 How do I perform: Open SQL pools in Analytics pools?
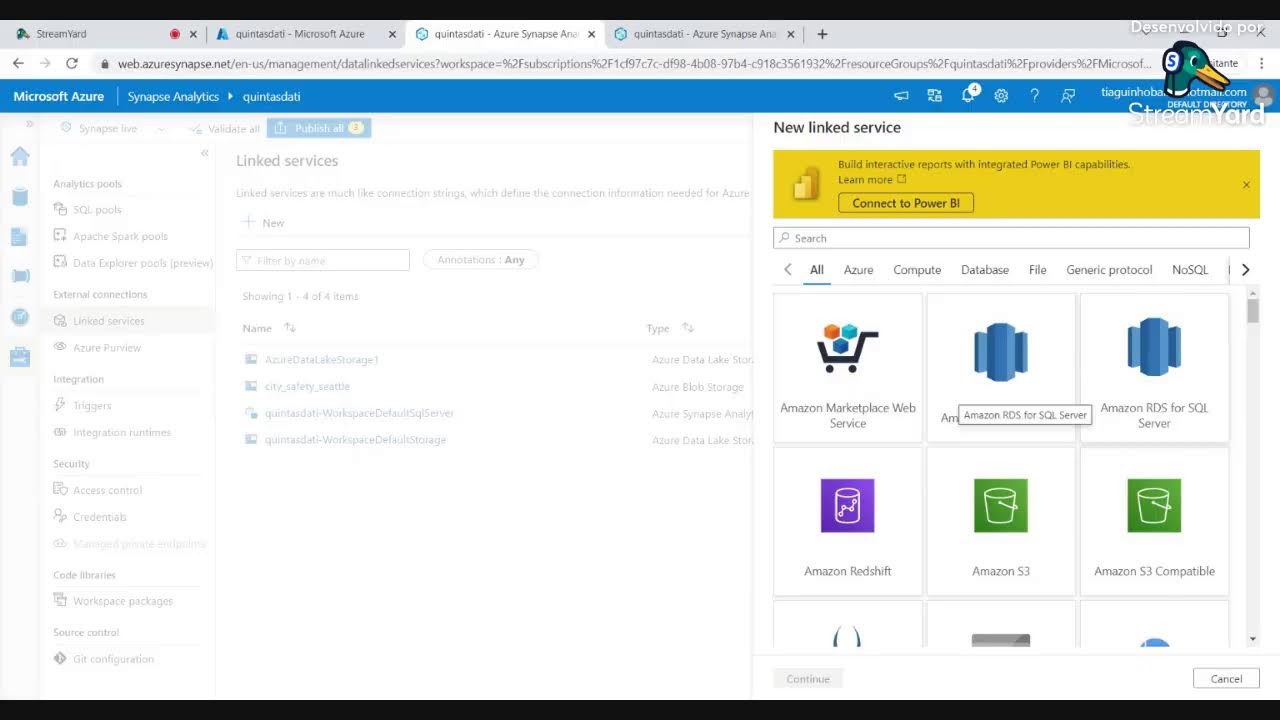click(x=97, y=210)
